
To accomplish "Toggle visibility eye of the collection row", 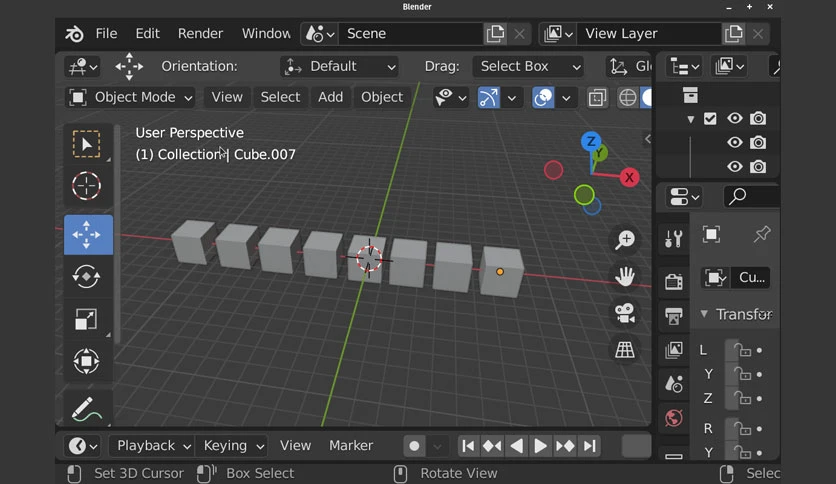I will 735,118.
